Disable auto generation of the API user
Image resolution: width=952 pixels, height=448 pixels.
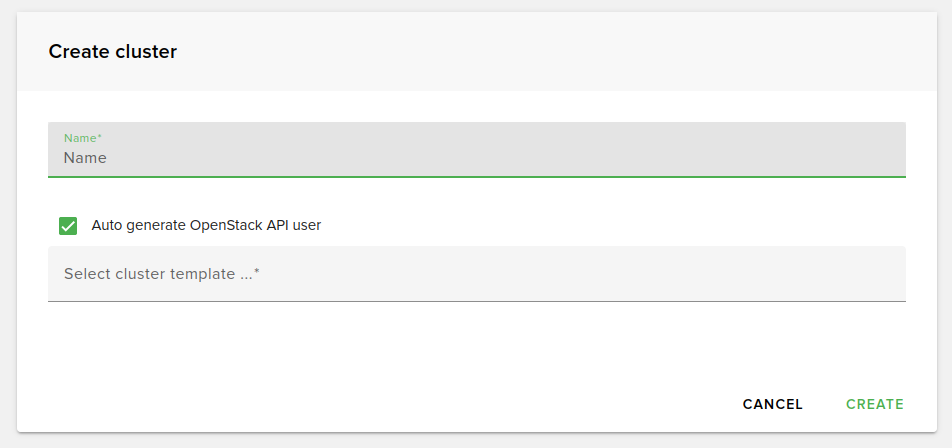coord(68,225)
